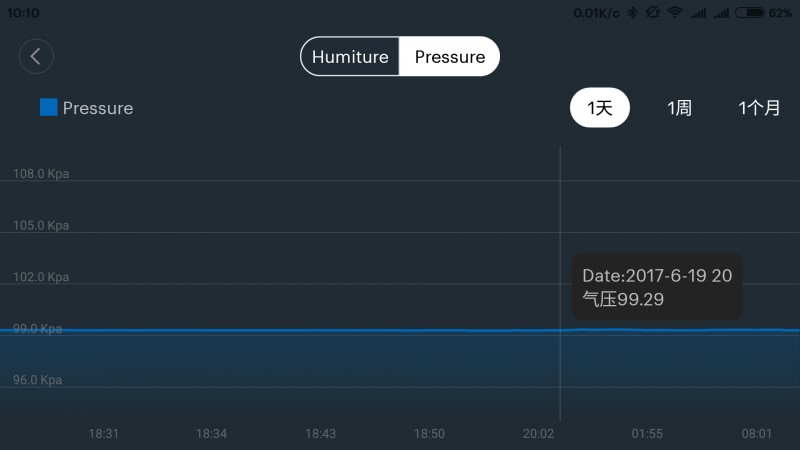The width and height of the screenshot is (800, 450).
Task: Select the 1个月 (one month) range
Action: (759, 108)
